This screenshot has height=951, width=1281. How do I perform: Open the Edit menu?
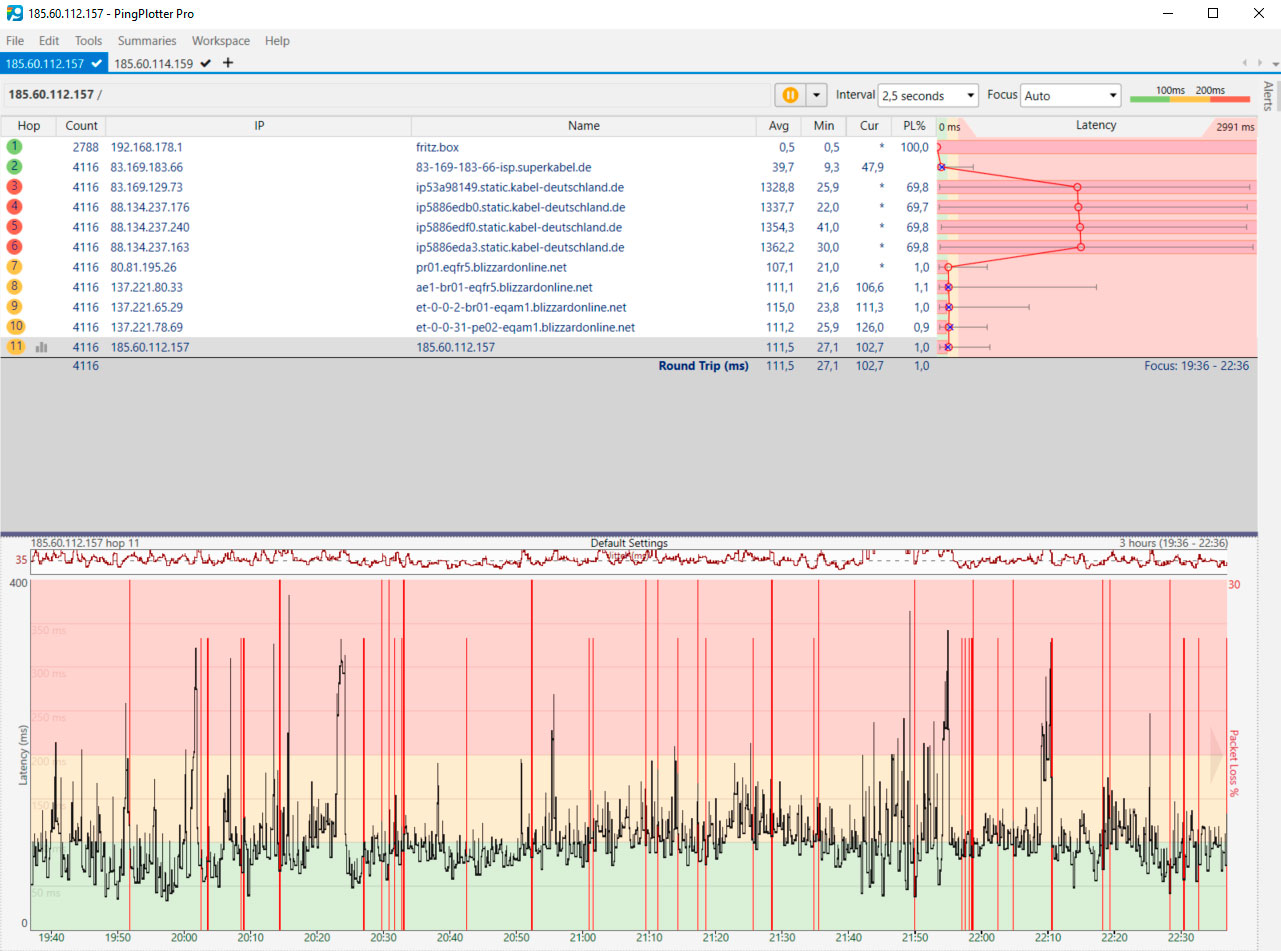coord(49,41)
